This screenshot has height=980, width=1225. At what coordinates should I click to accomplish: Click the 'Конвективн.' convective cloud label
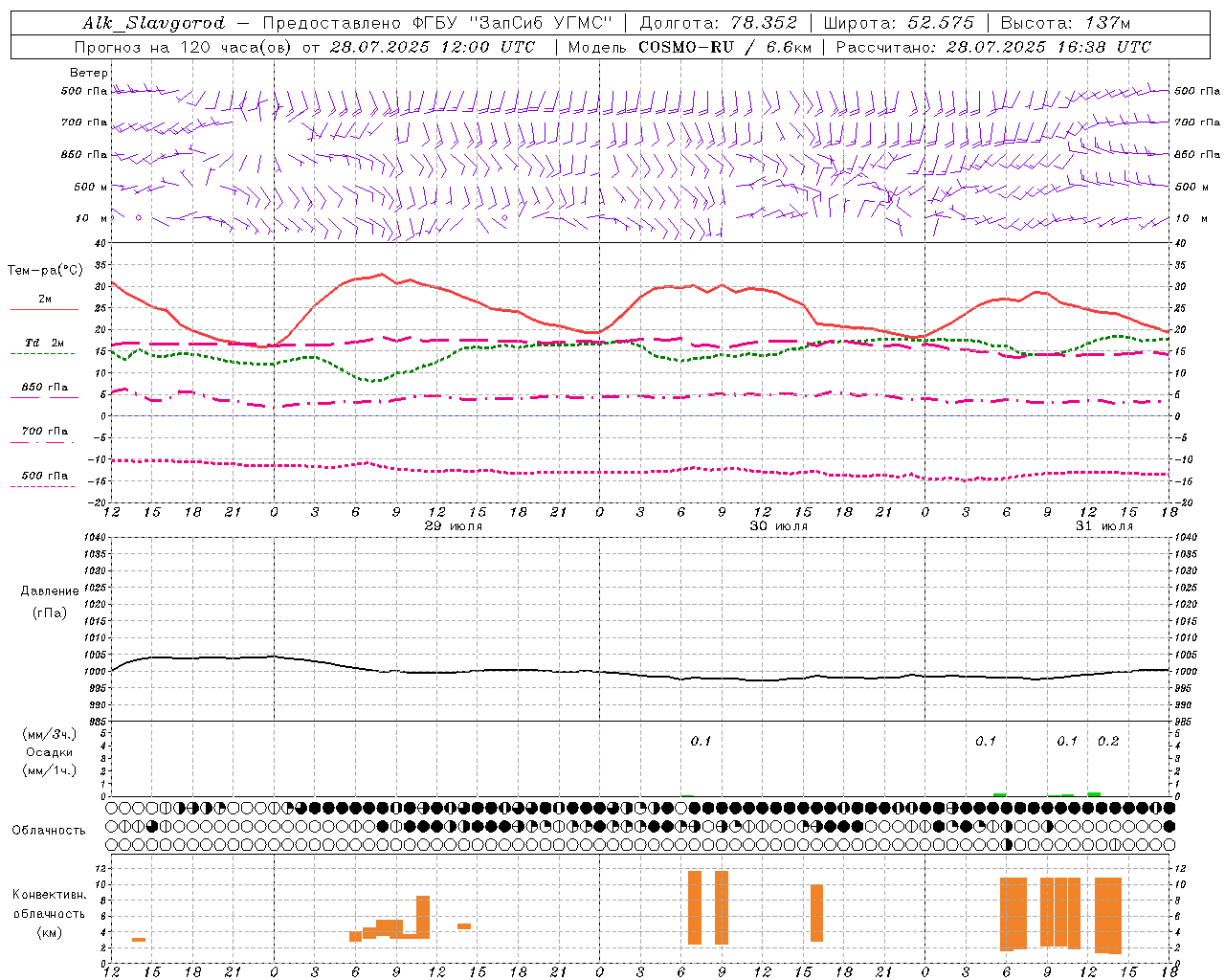50,895
